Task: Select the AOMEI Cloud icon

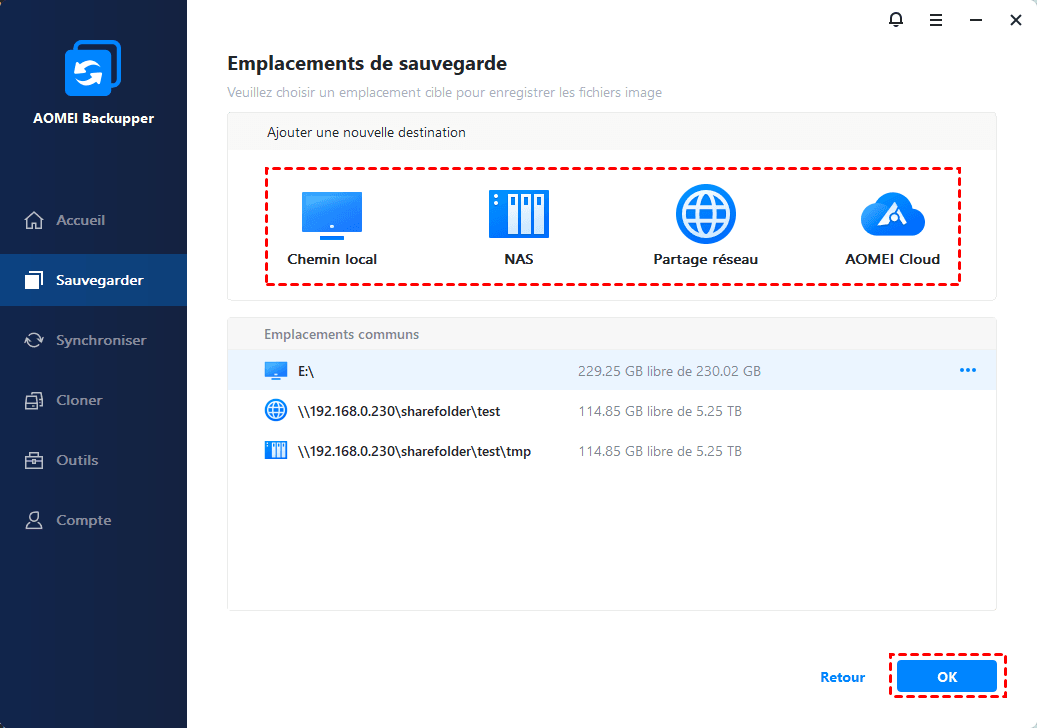Action: click(892, 214)
